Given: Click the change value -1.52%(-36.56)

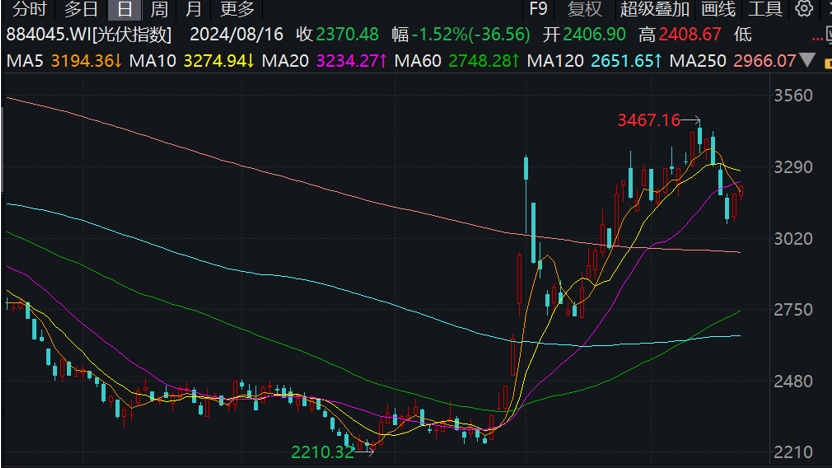Looking at the screenshot, I should [x=471, y=34].
